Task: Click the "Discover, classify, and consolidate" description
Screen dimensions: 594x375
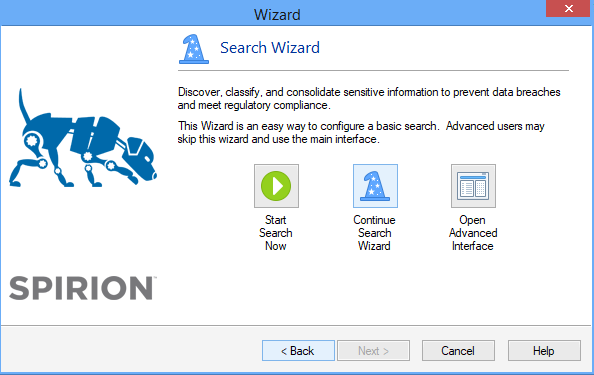Action: [369, 98]
